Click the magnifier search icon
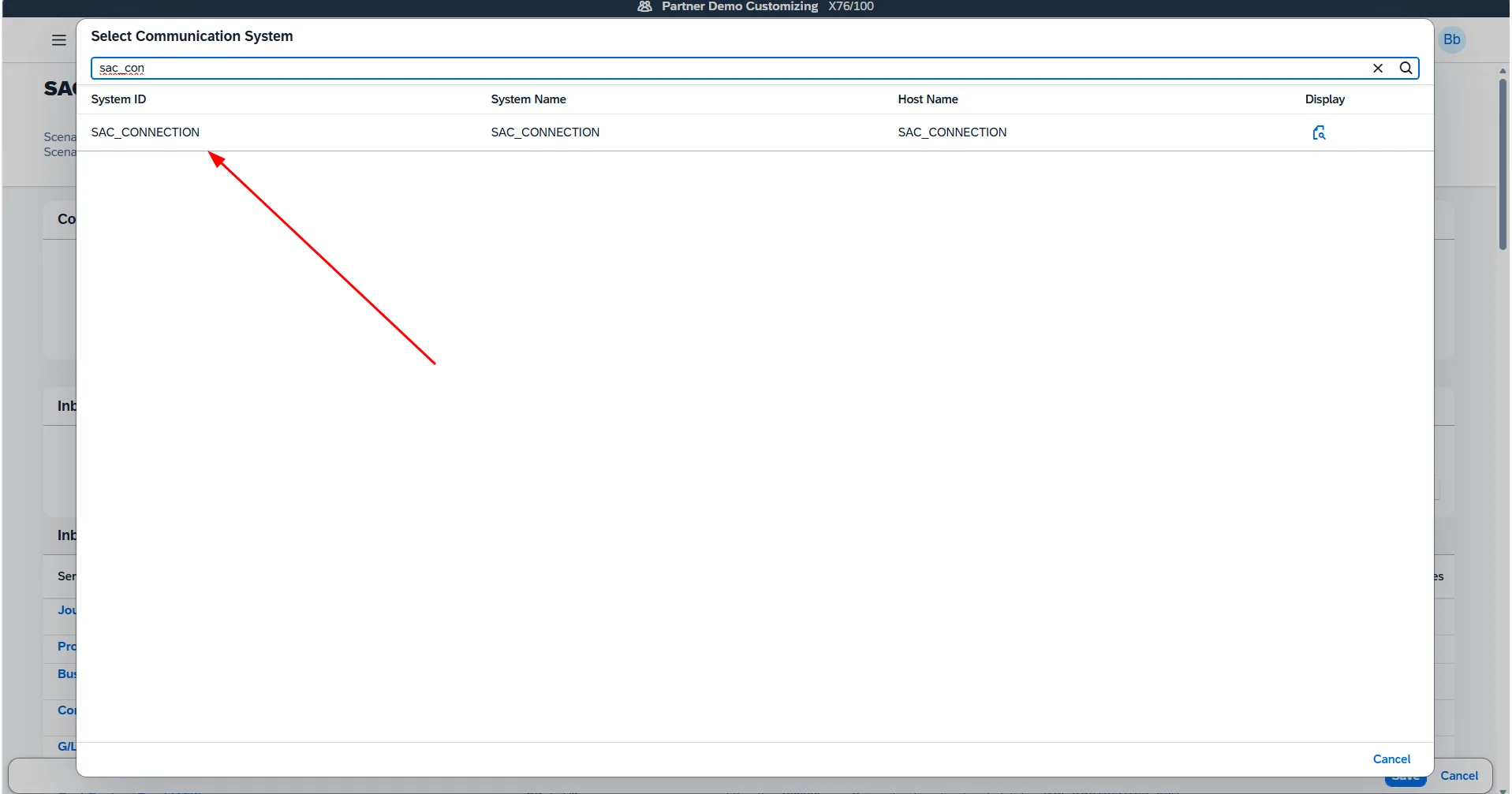Screen dimensions: 1512x794 point(1406,68)
